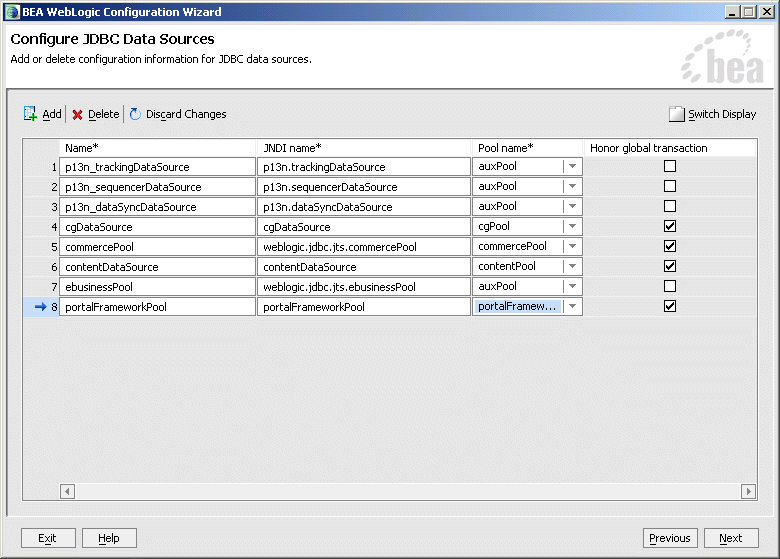Edit the p13n_sequencerDataSource name field

157,186
